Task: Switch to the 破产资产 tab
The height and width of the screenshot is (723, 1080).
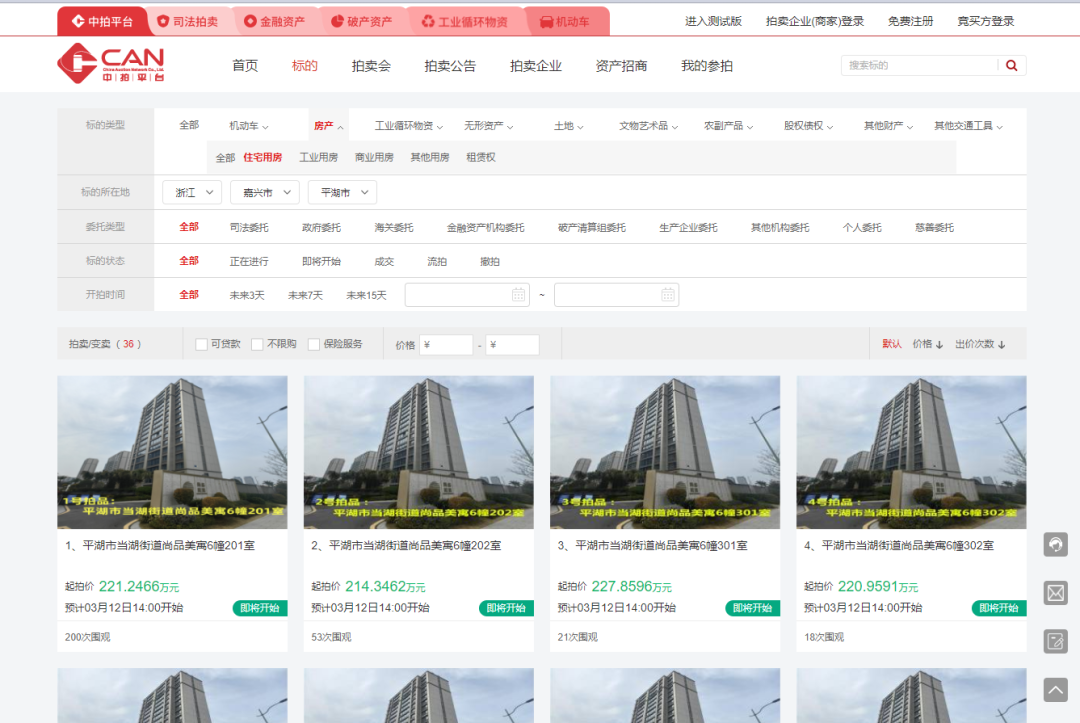Action: coord(362,21)
